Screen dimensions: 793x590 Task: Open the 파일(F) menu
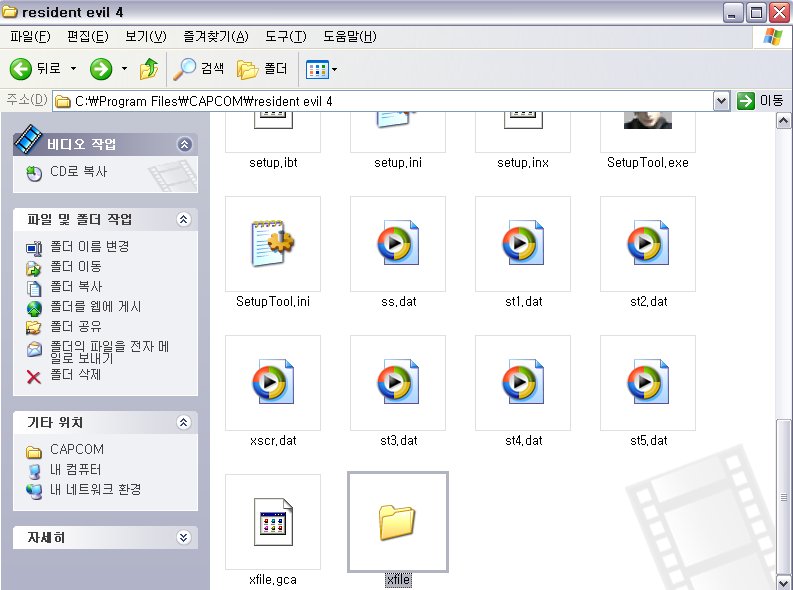30,36
